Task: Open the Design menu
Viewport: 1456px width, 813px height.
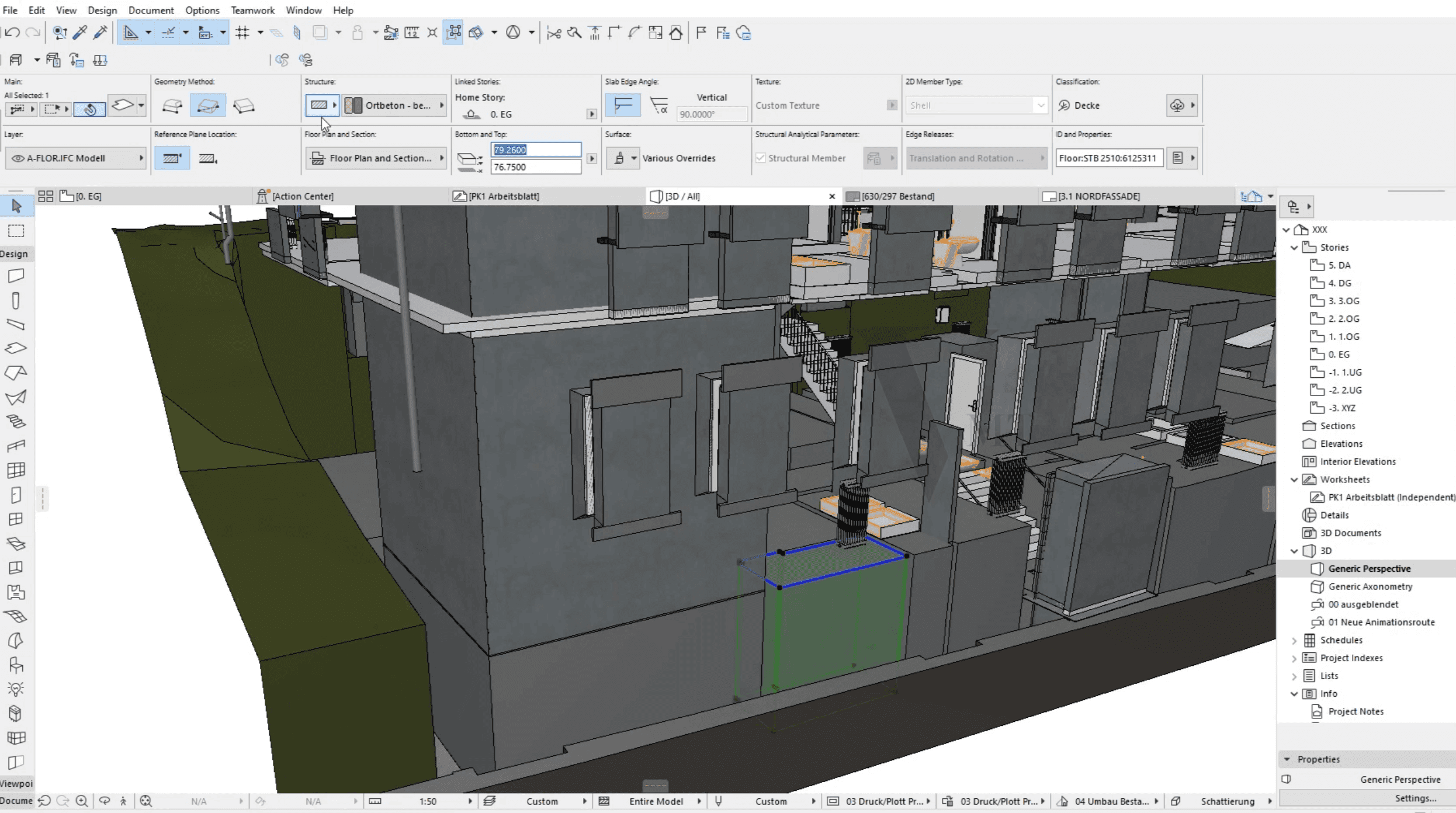Action: click(102, 10)
